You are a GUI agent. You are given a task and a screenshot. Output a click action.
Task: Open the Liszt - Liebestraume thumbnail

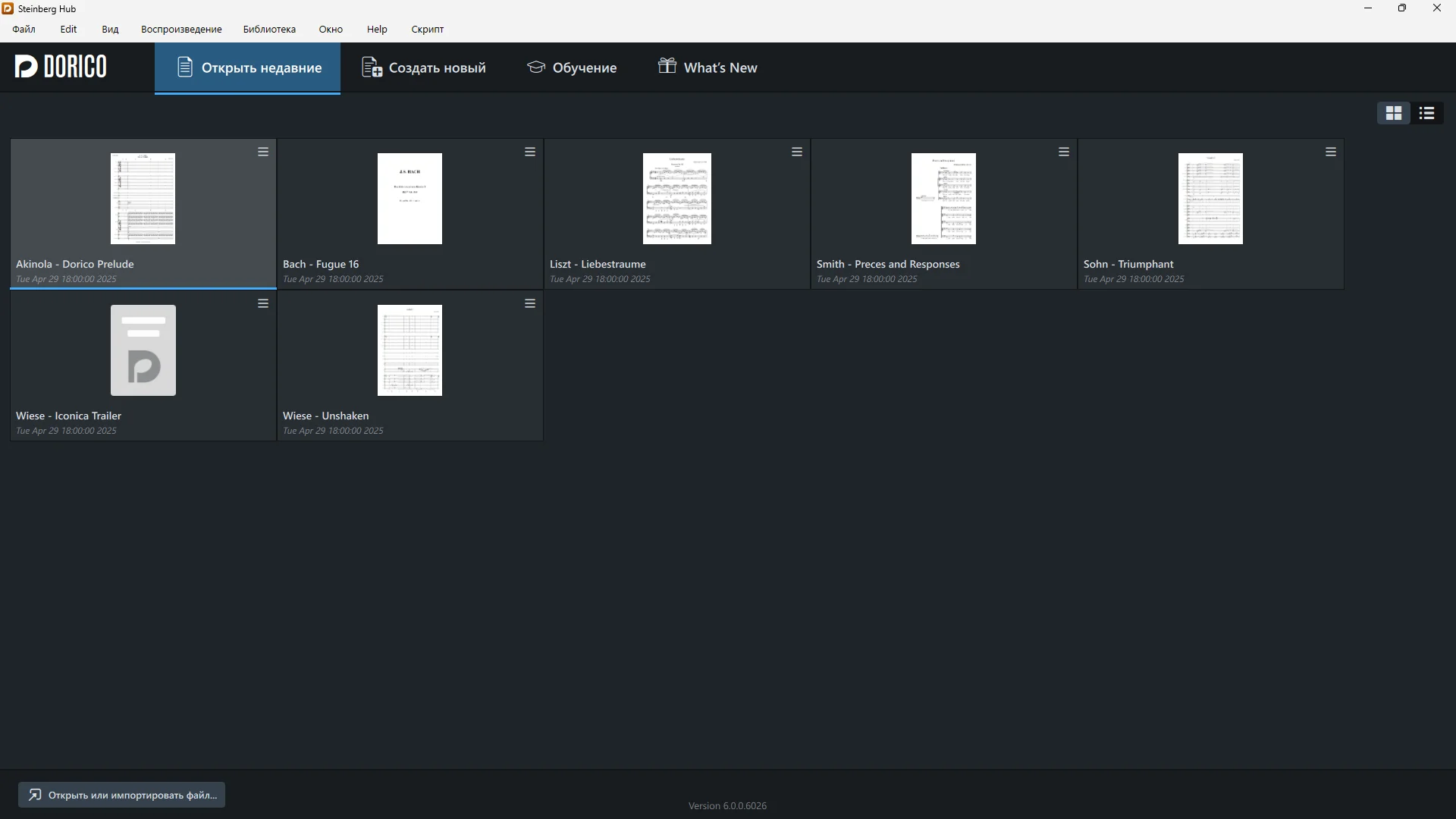[676, 199]
